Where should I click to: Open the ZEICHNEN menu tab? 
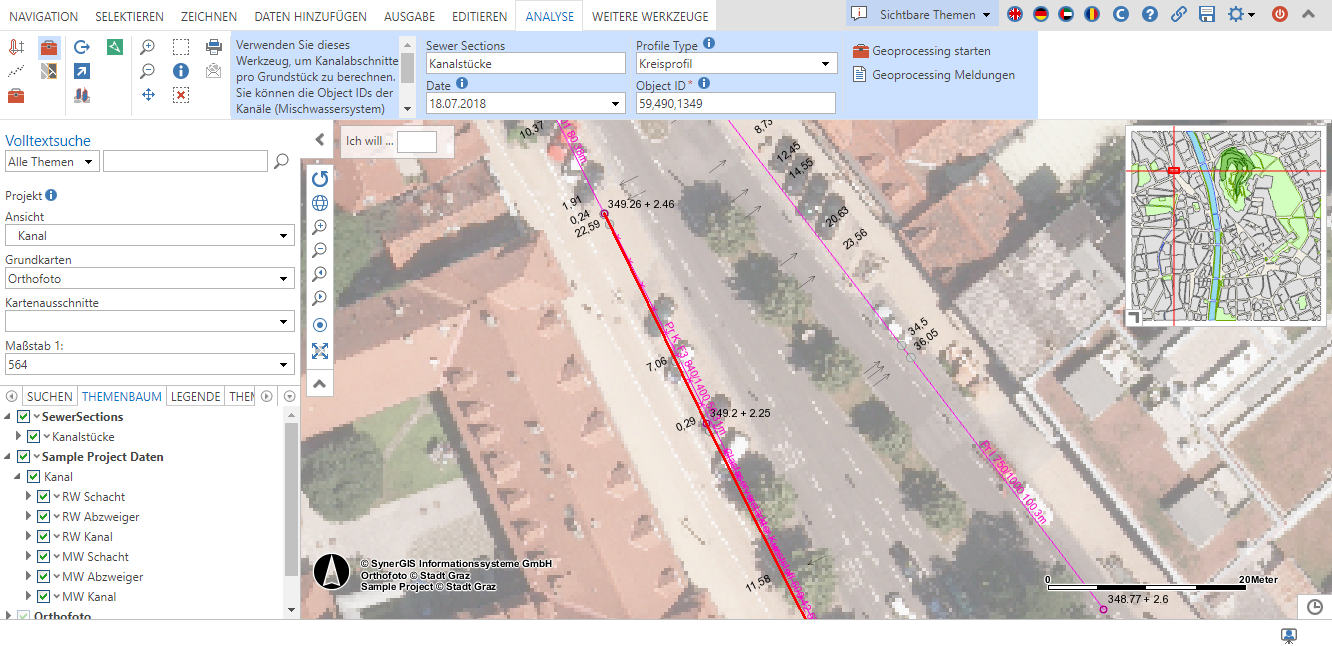(x=209, y=16)
